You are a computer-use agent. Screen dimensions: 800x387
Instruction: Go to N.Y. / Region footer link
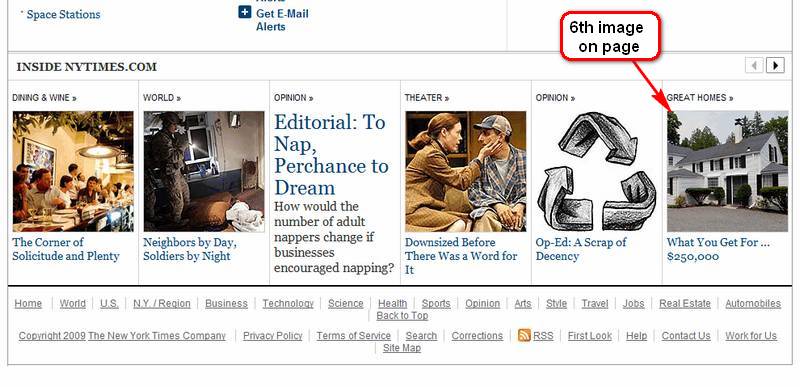162,303
